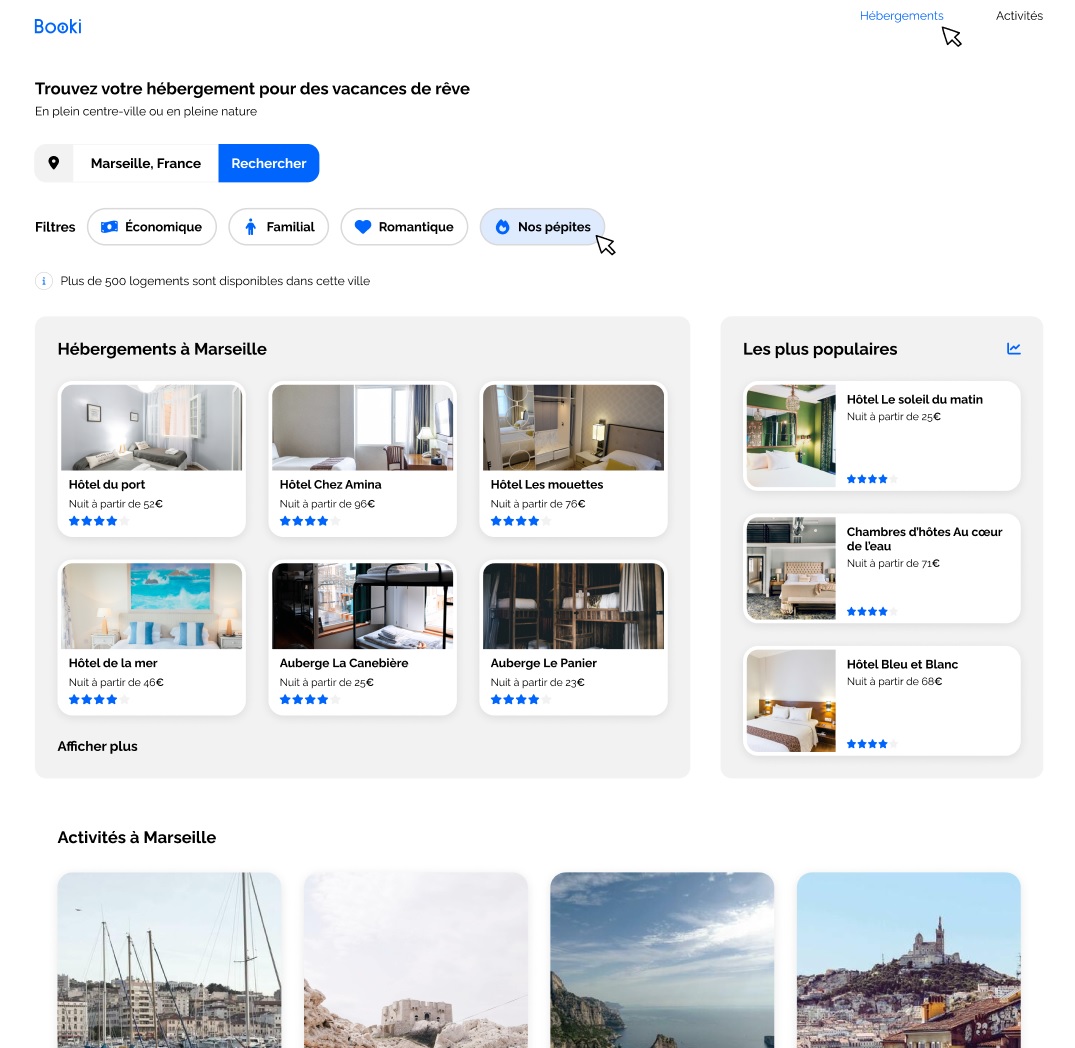Open the Hôtel Chez Amina listing

[362, 459]
